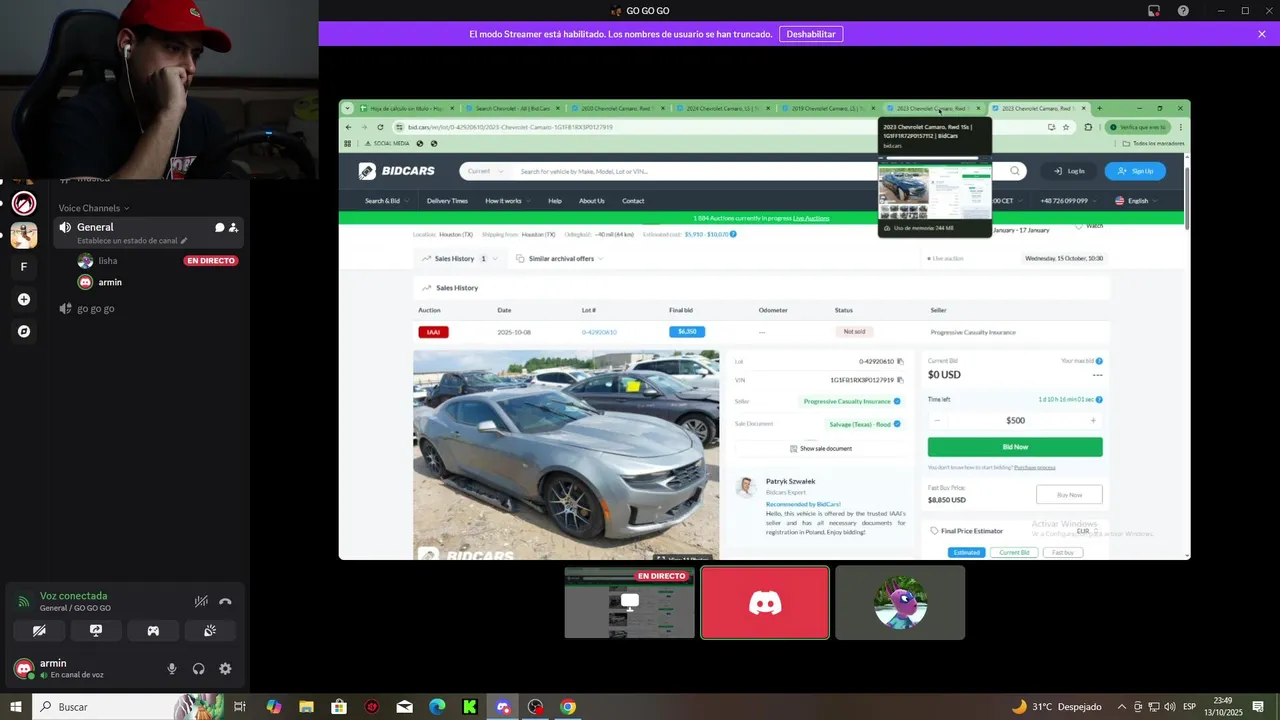
Task: Expand the How it works menu
Action: click(x=507, y=201)
